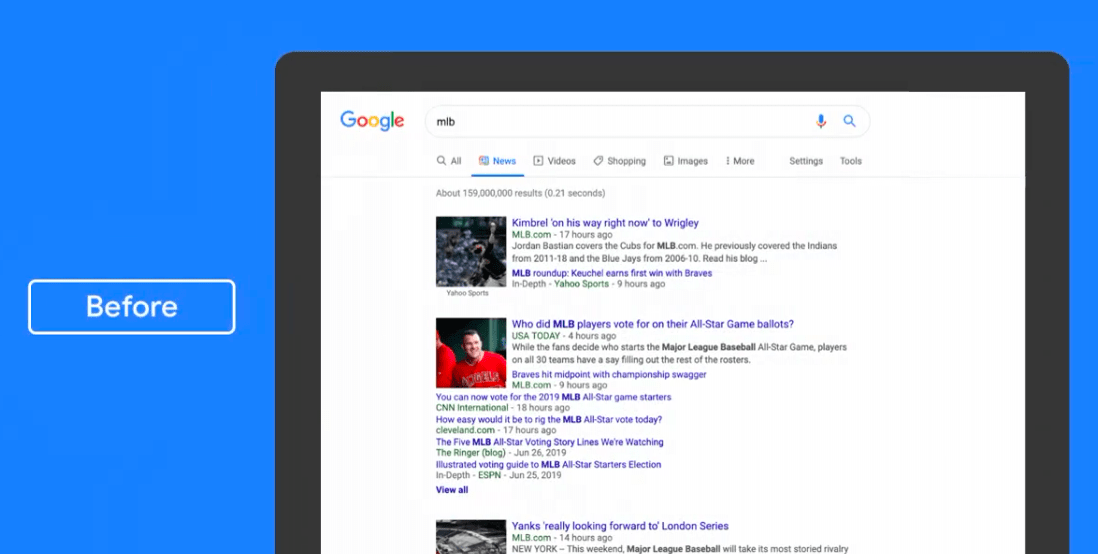The image size is (1098, 554).
Task: Open 2019 MLB All-Star game starters link
Action: (553, 397)
